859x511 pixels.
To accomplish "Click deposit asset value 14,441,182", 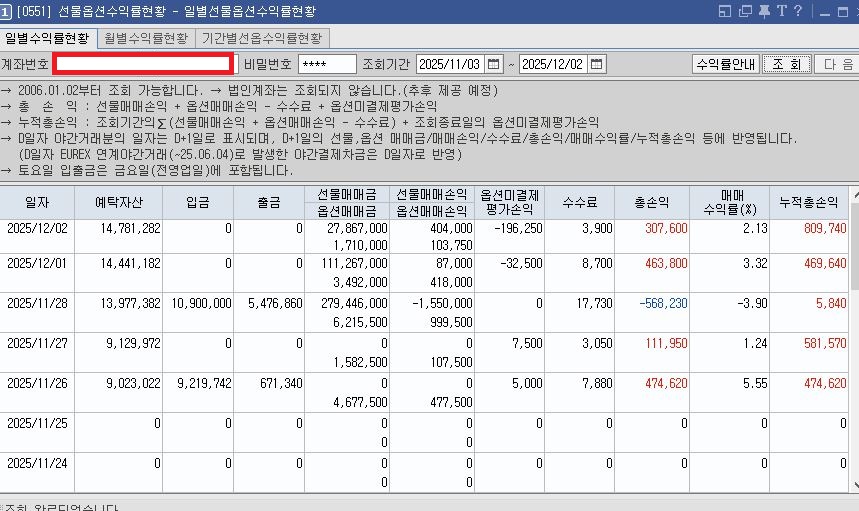I will click(x=130, y=263).
